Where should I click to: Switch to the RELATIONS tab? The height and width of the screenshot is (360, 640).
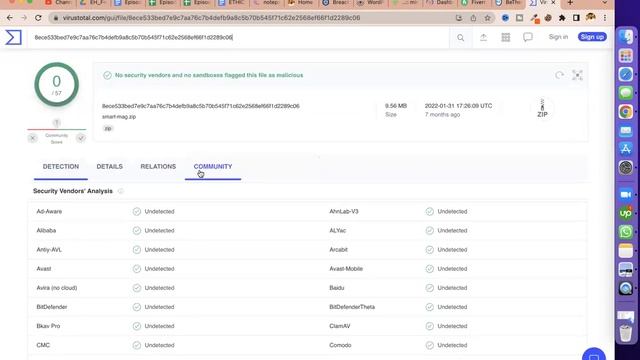[x=158, y=167]
